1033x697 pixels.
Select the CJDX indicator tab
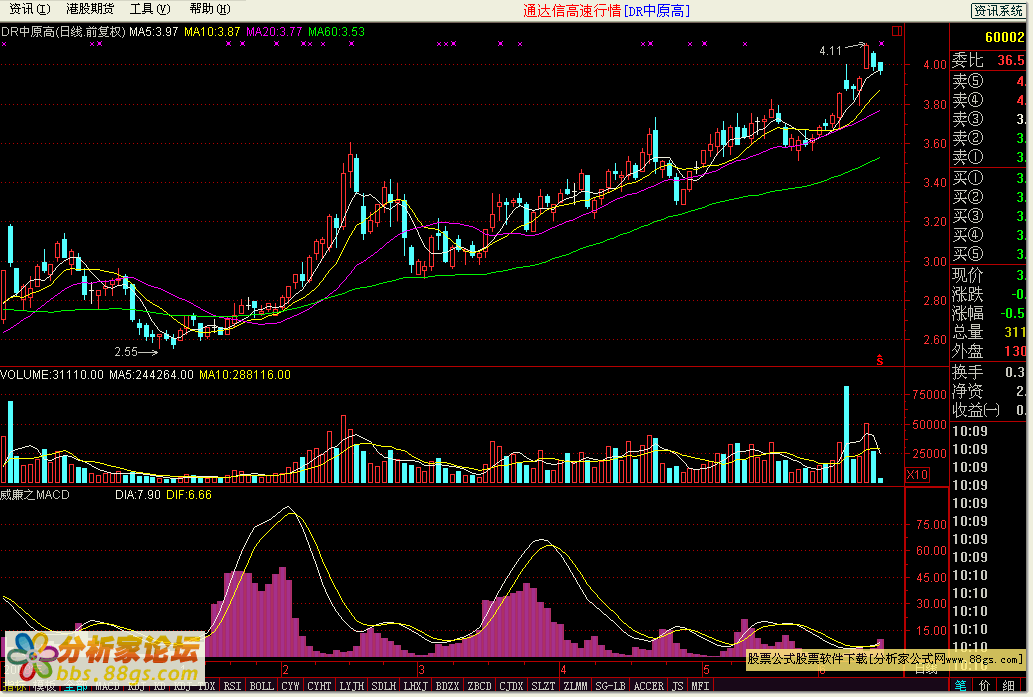512,686
